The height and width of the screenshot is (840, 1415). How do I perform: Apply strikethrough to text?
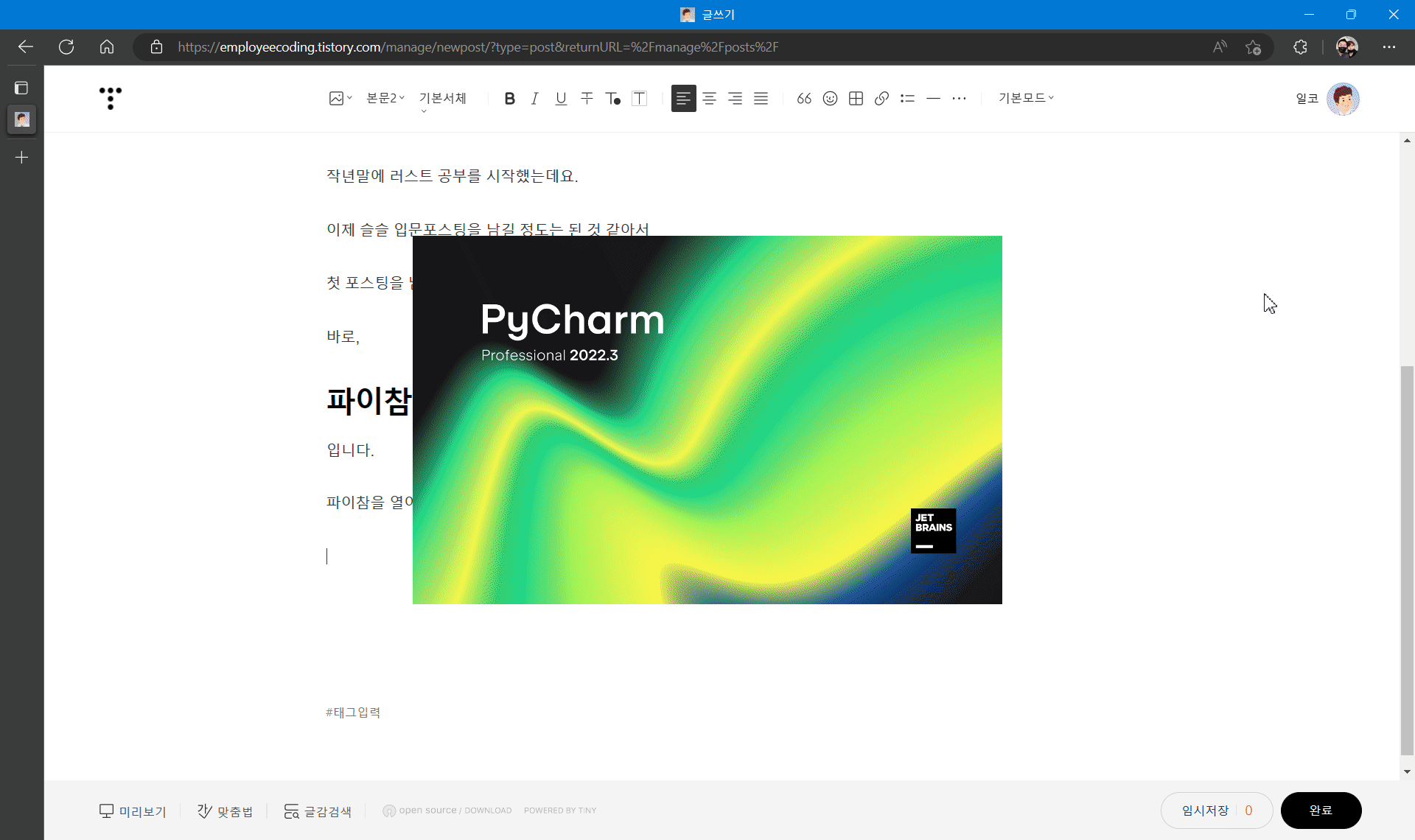point(587,99)
